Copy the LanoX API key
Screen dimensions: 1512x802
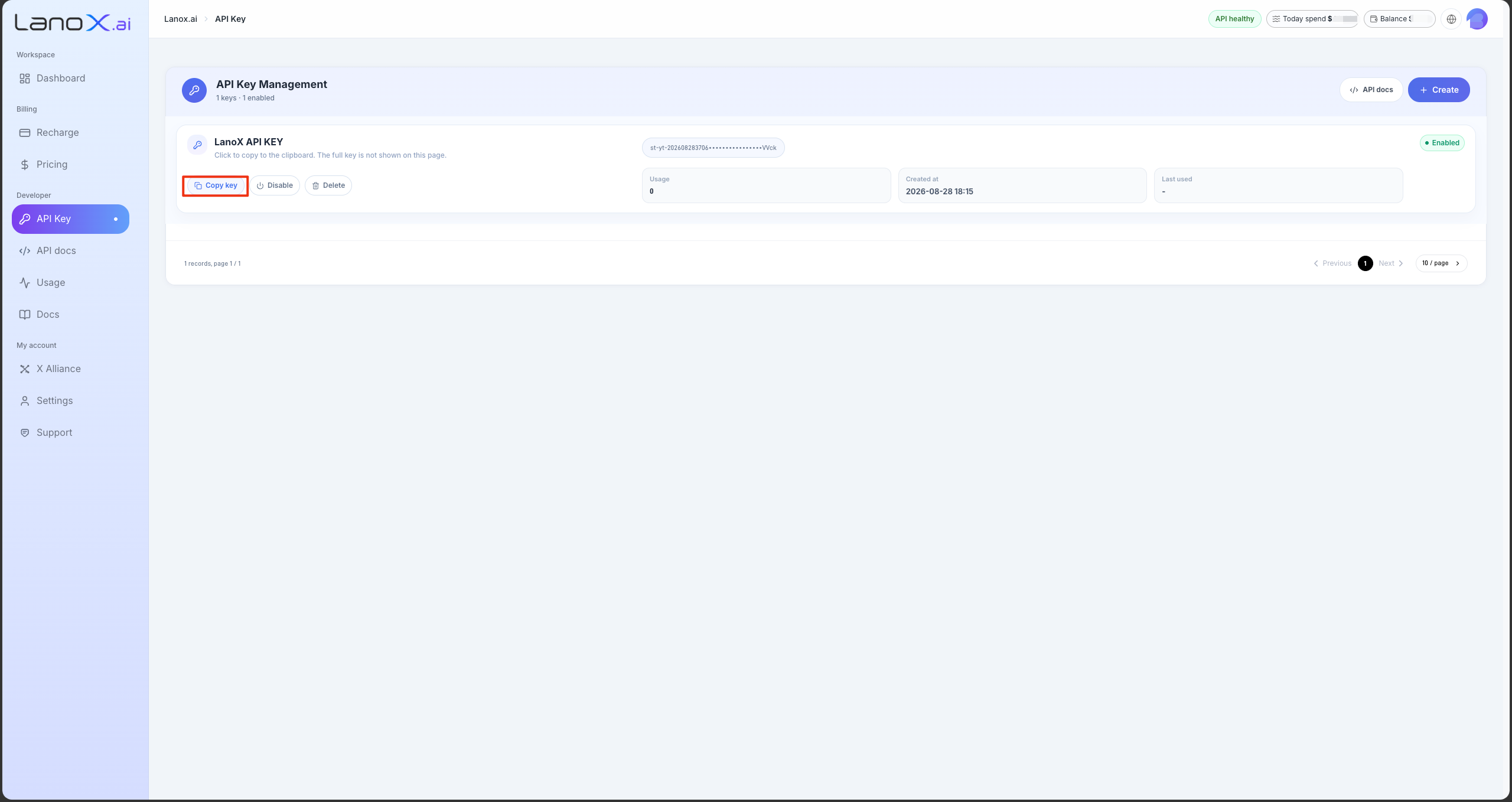[x=216, y=185]
